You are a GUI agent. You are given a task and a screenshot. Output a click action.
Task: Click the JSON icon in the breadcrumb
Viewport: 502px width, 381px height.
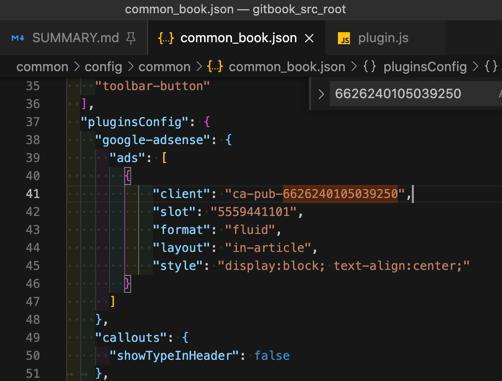click(215, 67)
